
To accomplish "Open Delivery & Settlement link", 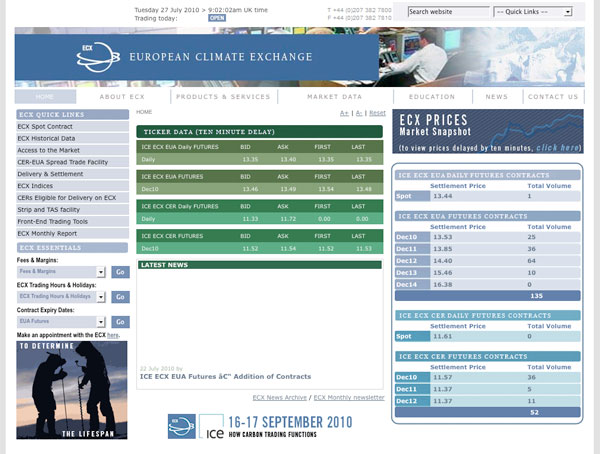I will (72, 174).
